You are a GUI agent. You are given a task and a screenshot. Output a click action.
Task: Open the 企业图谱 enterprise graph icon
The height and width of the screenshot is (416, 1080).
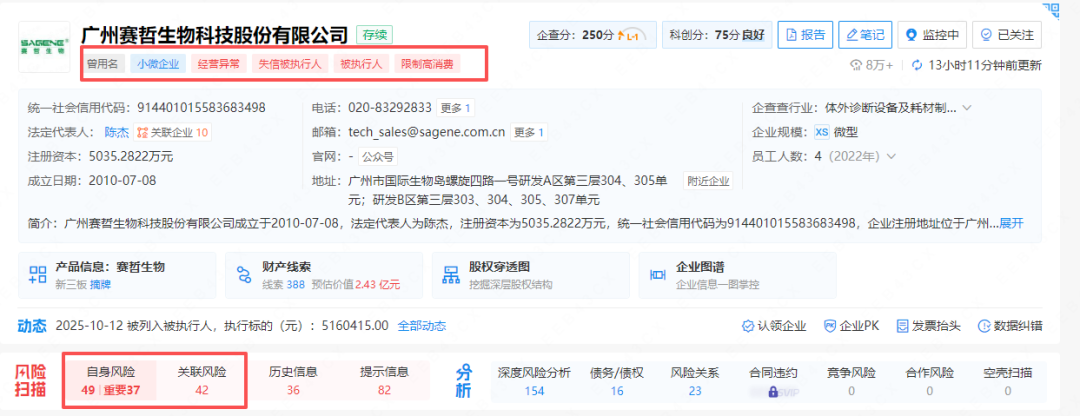pyautogui.click(x=659, y=275)
